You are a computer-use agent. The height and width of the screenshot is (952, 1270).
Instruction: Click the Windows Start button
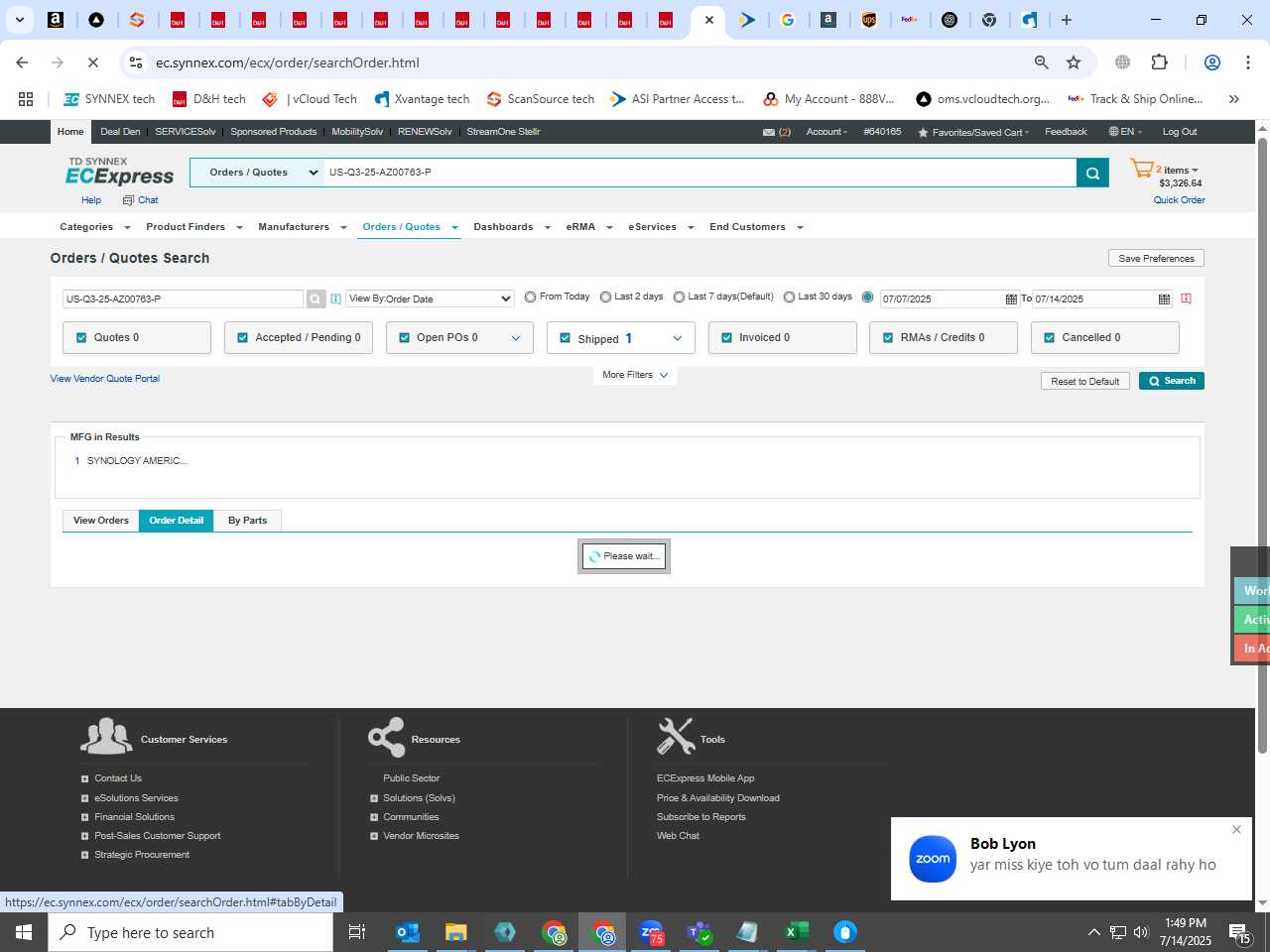point(24,932)
